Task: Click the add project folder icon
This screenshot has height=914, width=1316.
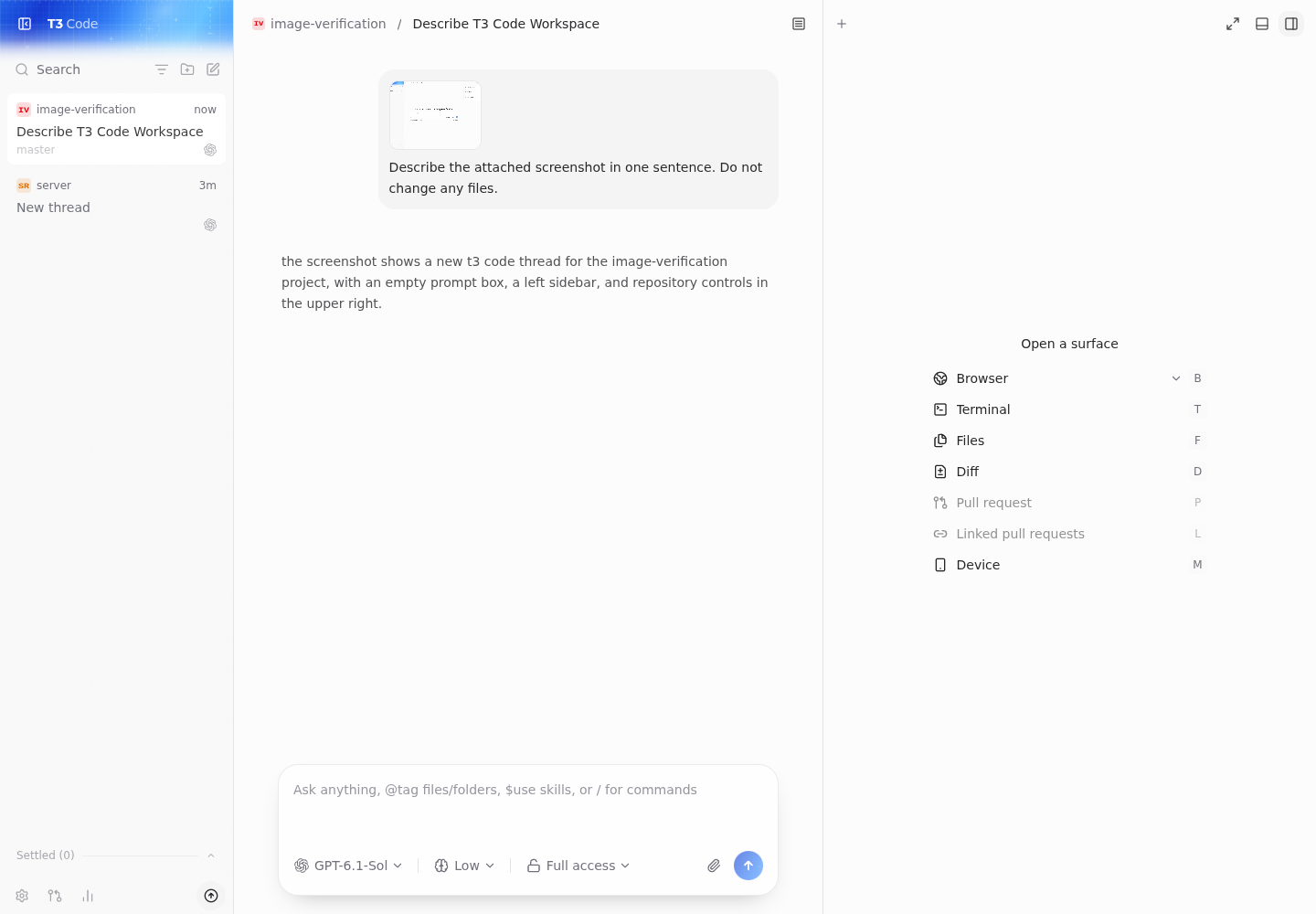Action: point(187,69)
